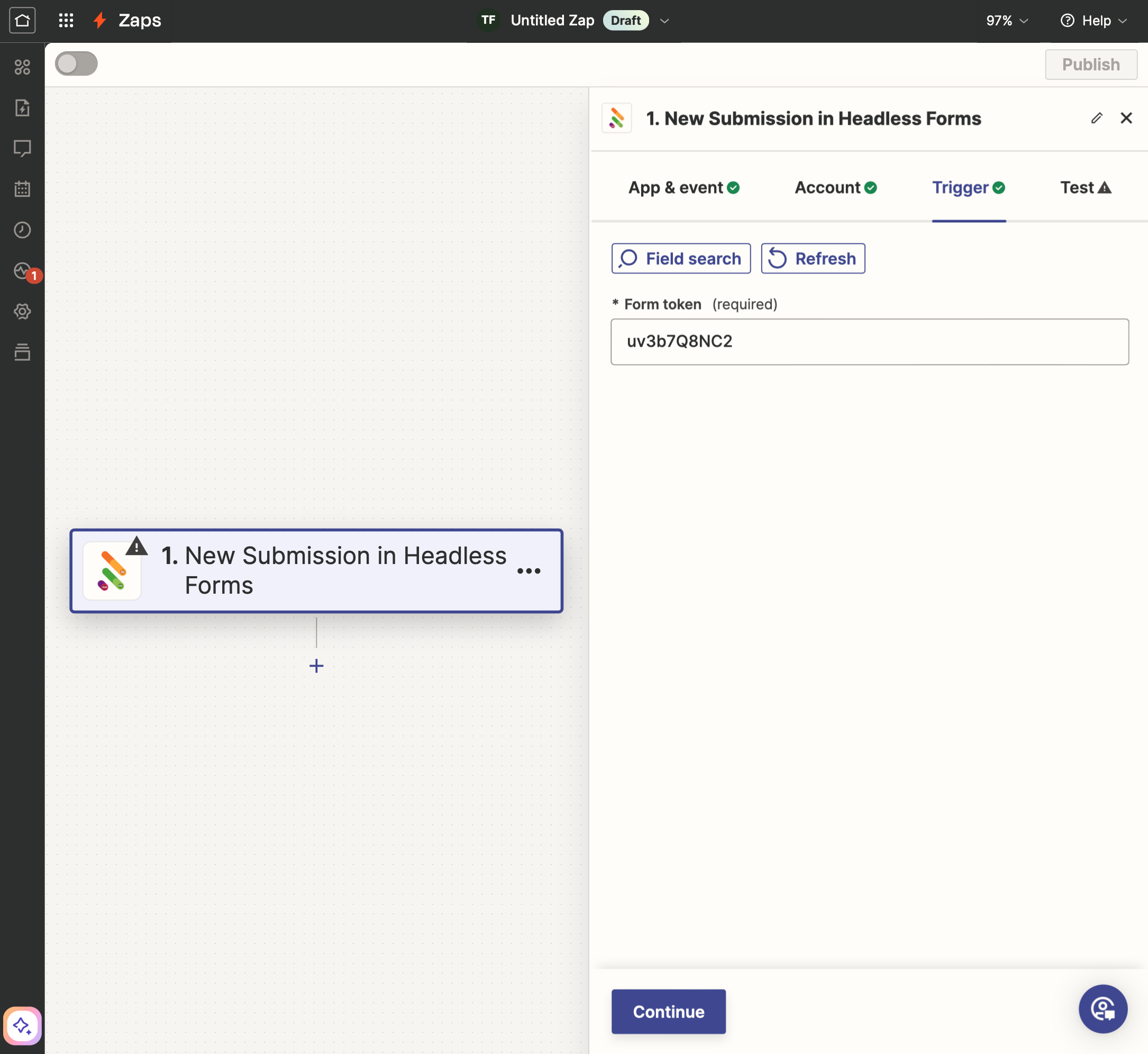Image resolution: width=1148 pixels, height=1054 pixels.
Task: Expand the zap title dropdown chevron
Action: pos(664,21)
